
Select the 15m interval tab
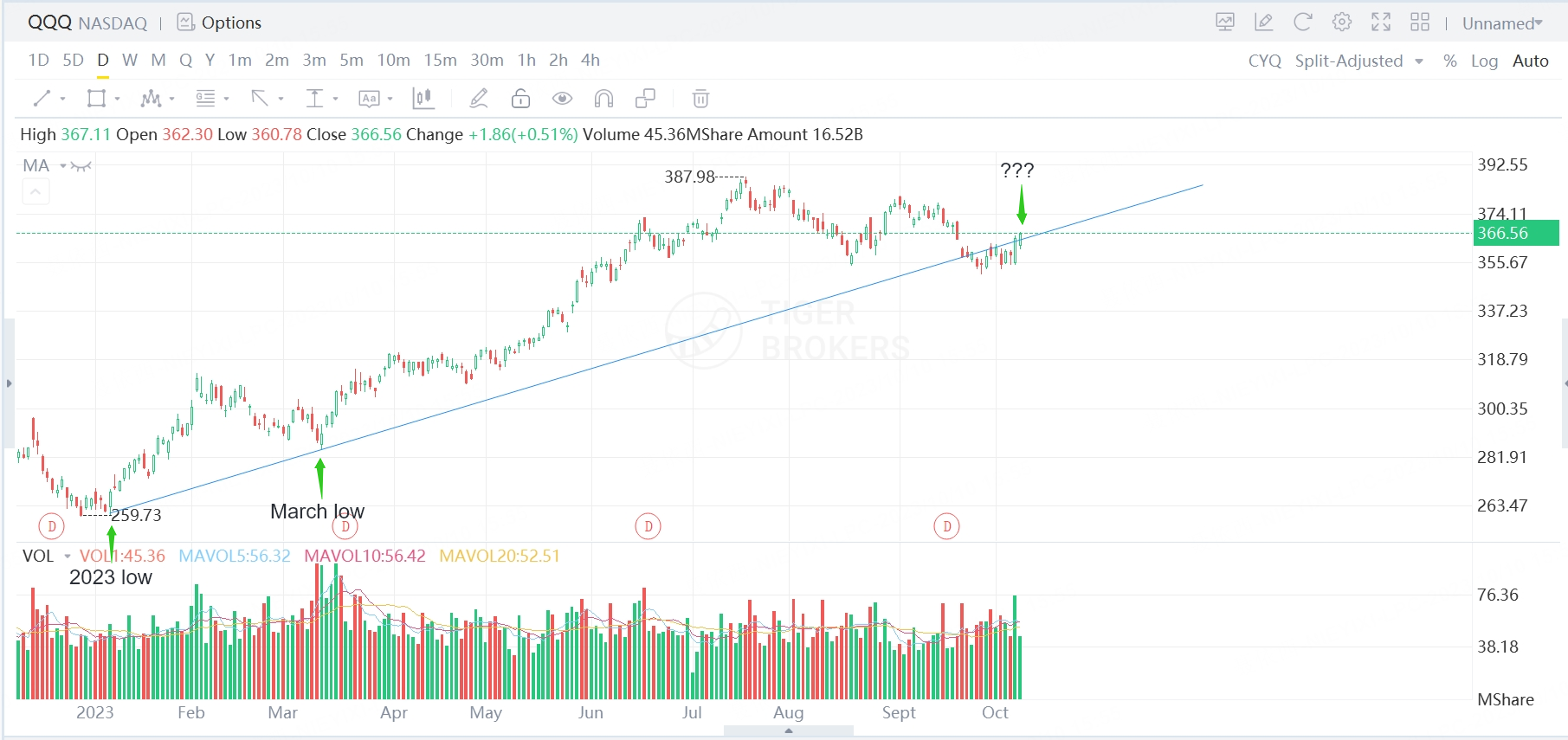(x=440, y=60)
